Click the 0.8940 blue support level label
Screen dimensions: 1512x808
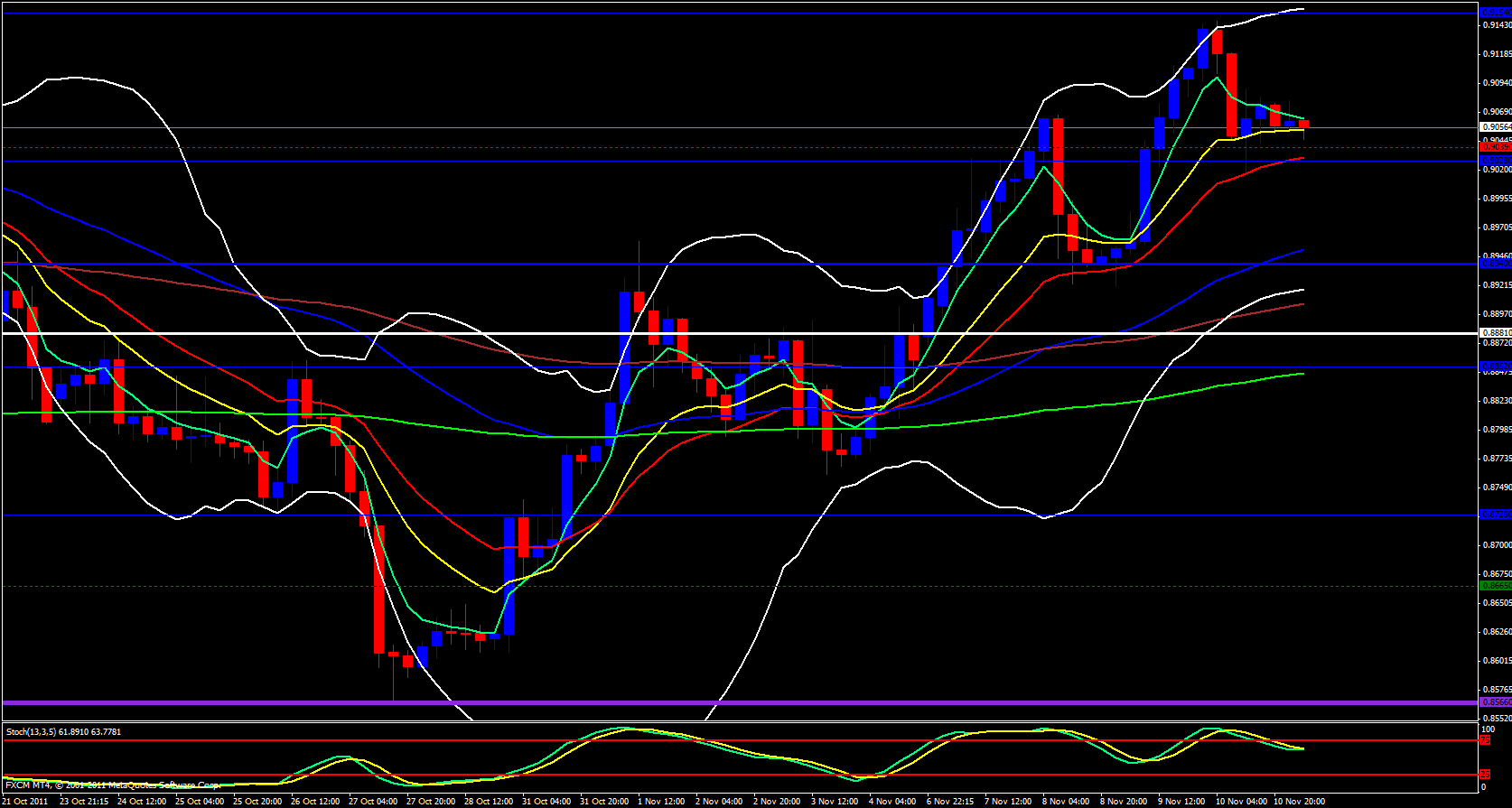tap(1495, 264)
